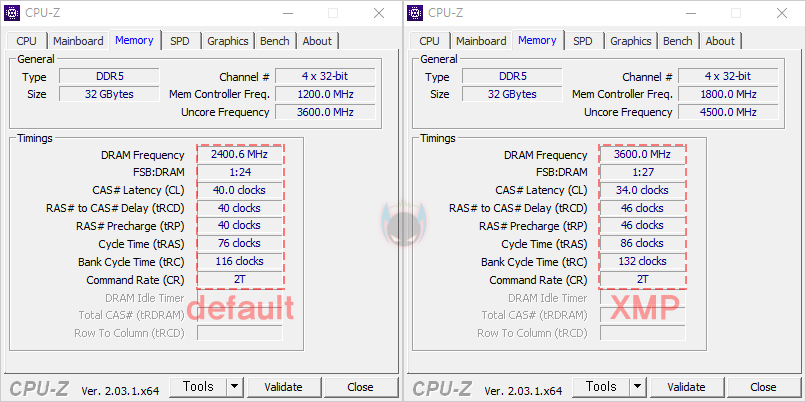Image resolution: width=806 pixels, height=402 pixels.
Task: Open the About tab in right window
Action: pos(720,41)
